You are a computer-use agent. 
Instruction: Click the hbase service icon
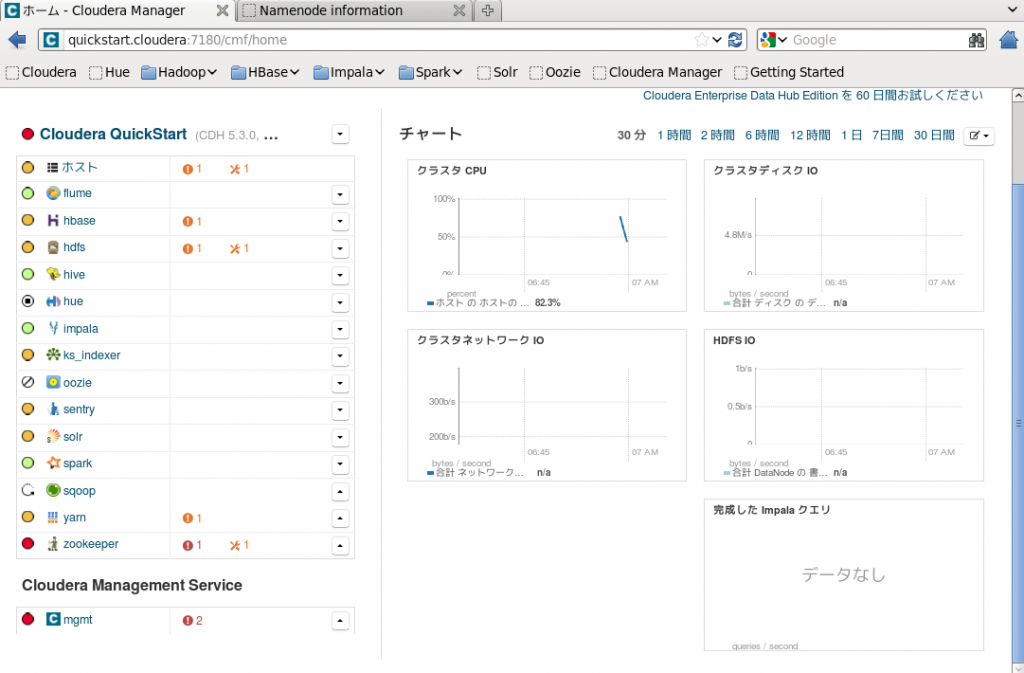pos(53,221)
